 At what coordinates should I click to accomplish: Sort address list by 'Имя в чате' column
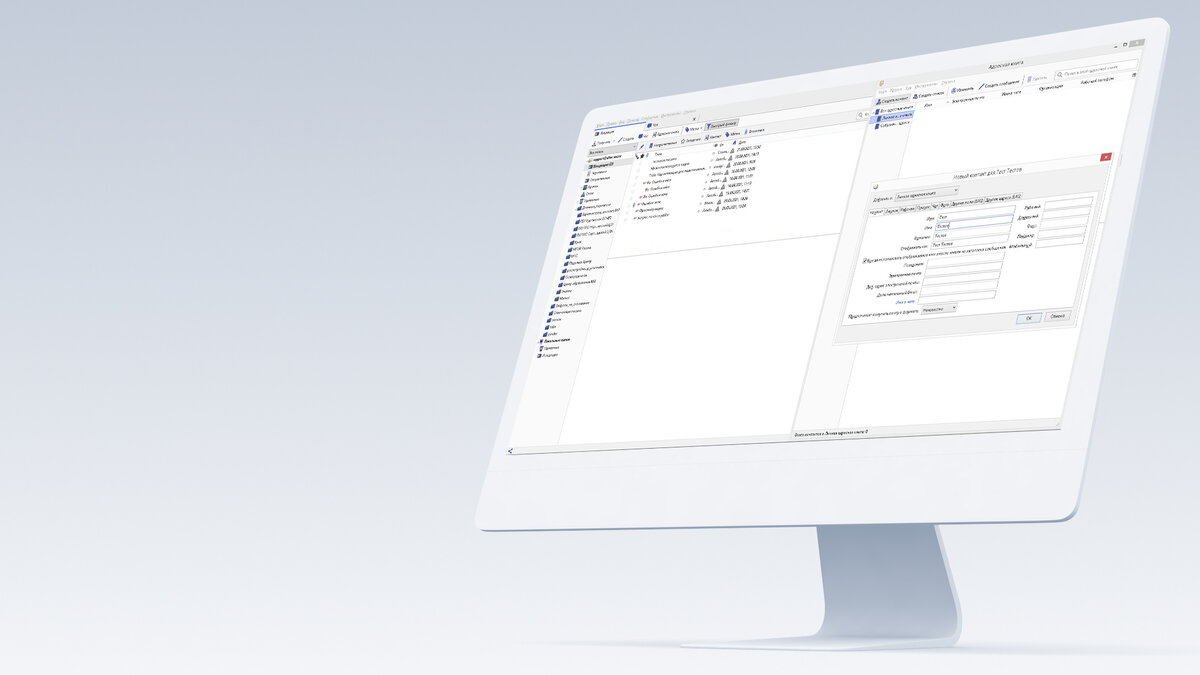[x=1012, y=93]
